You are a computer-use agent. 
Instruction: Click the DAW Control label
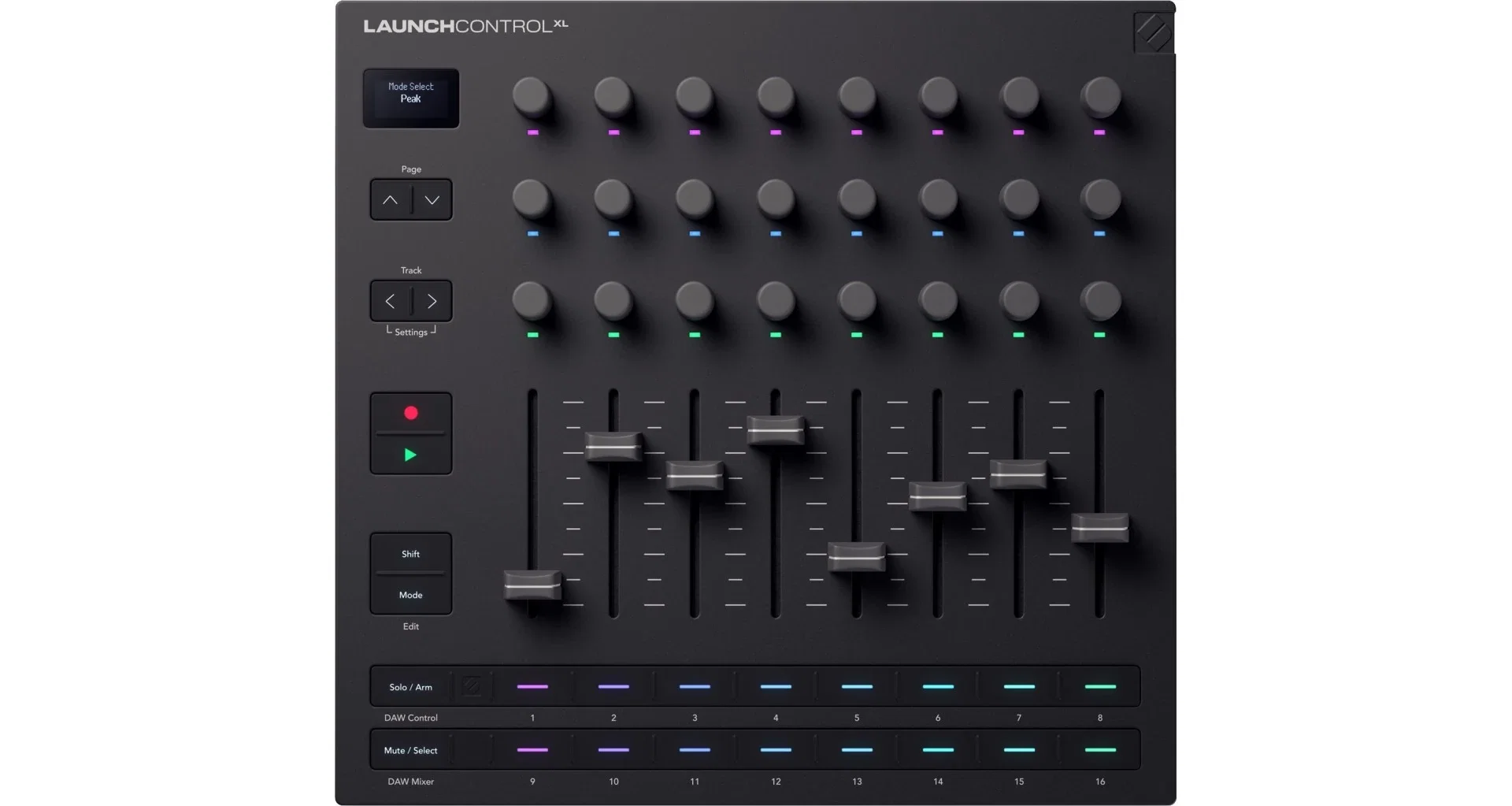tap(411, 718)
